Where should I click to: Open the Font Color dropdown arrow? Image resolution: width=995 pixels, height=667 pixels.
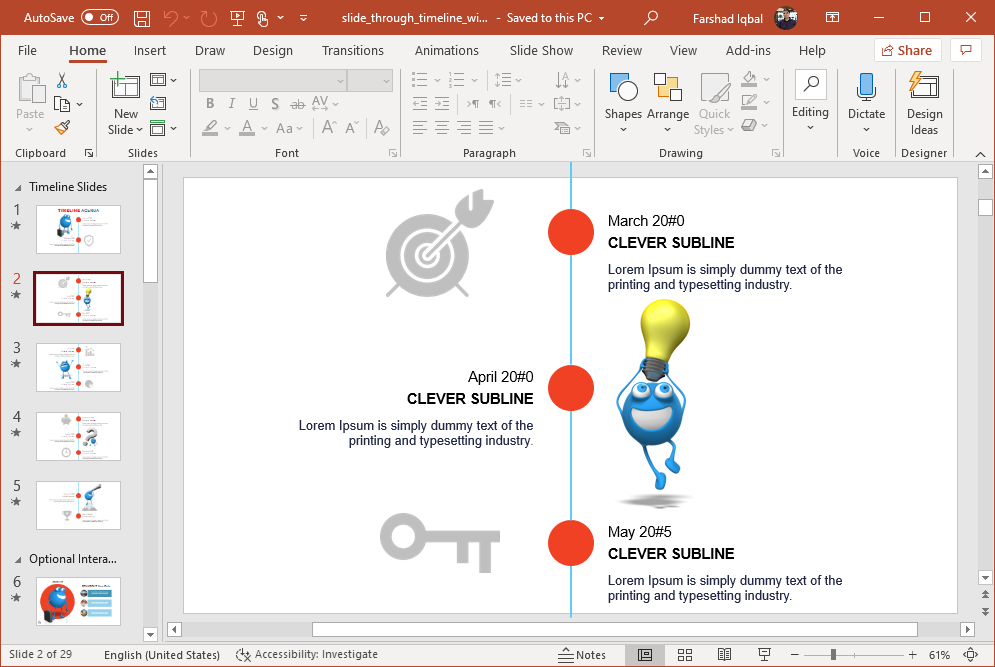(264, 128)
